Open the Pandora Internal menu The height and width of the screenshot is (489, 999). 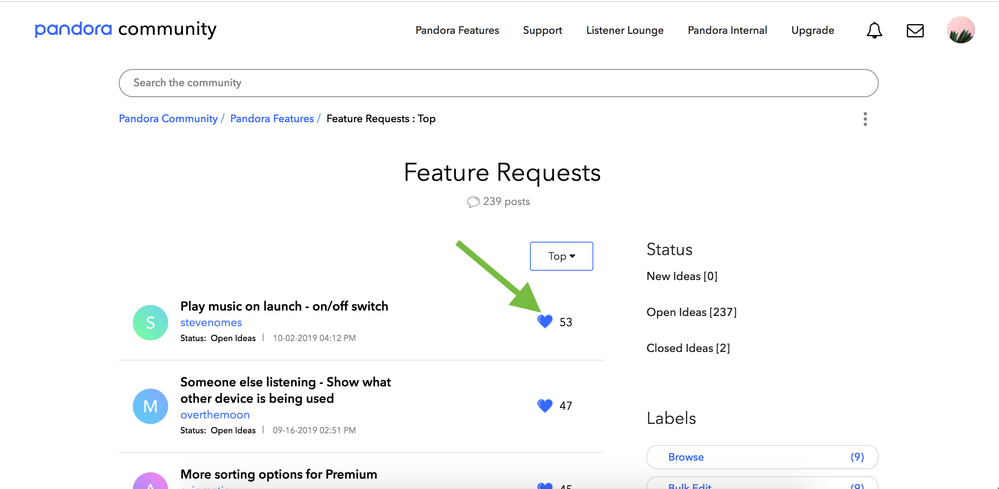tap(727, 31)
